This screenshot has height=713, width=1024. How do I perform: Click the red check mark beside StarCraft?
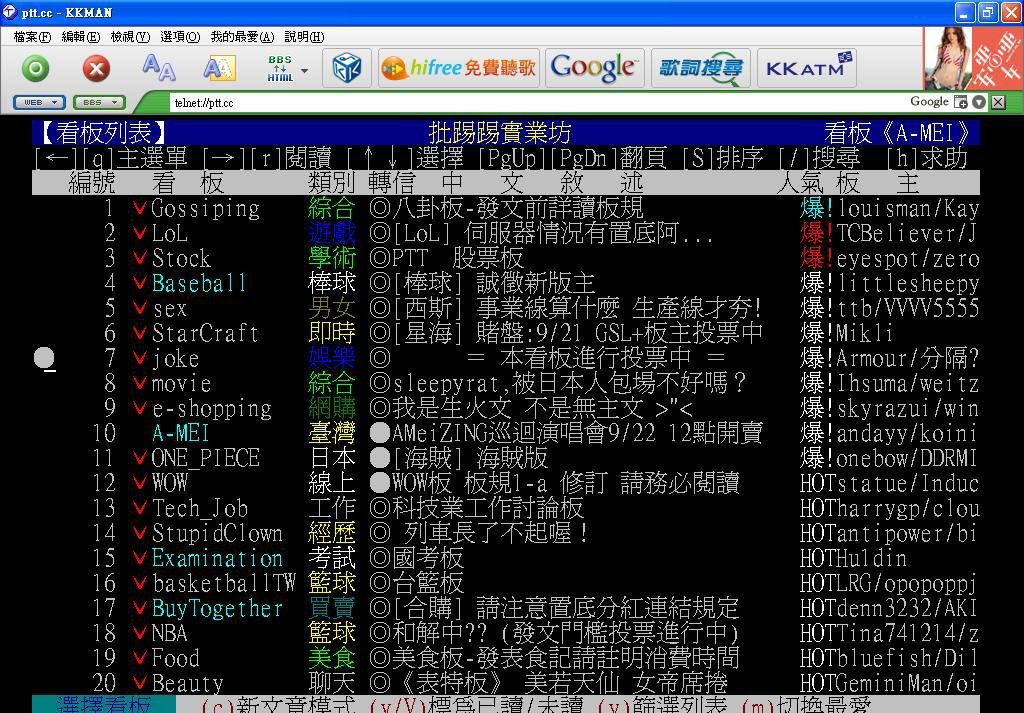(x=139, y=332)
